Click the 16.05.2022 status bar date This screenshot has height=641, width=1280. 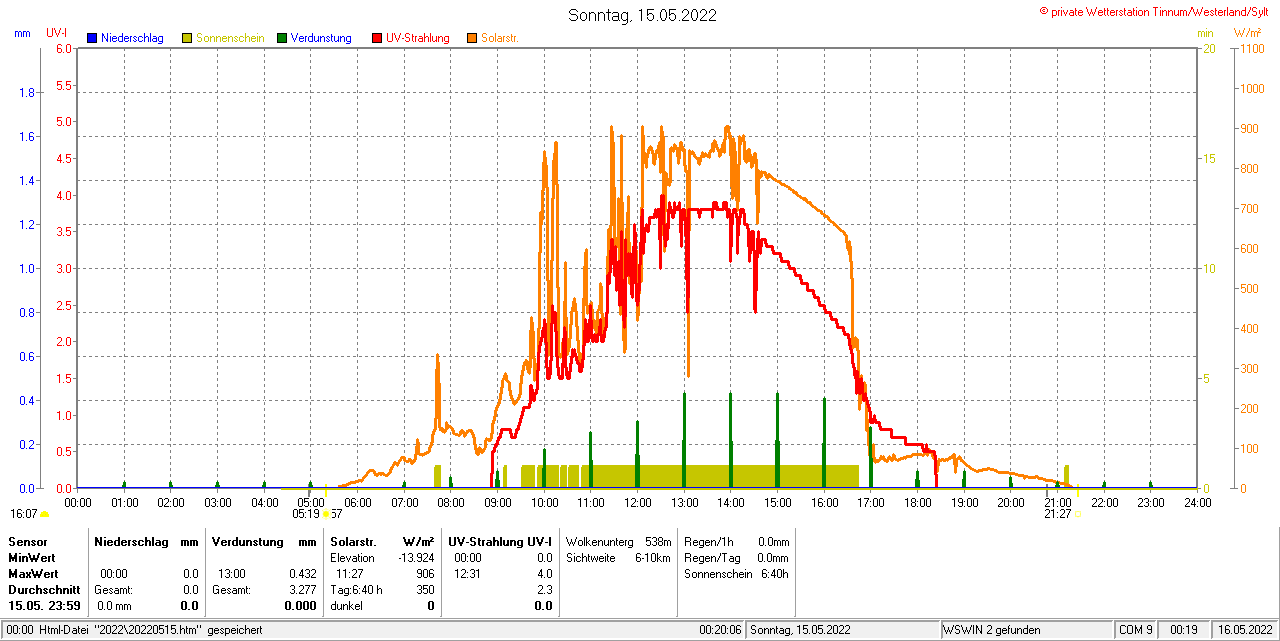point(1243,630)
